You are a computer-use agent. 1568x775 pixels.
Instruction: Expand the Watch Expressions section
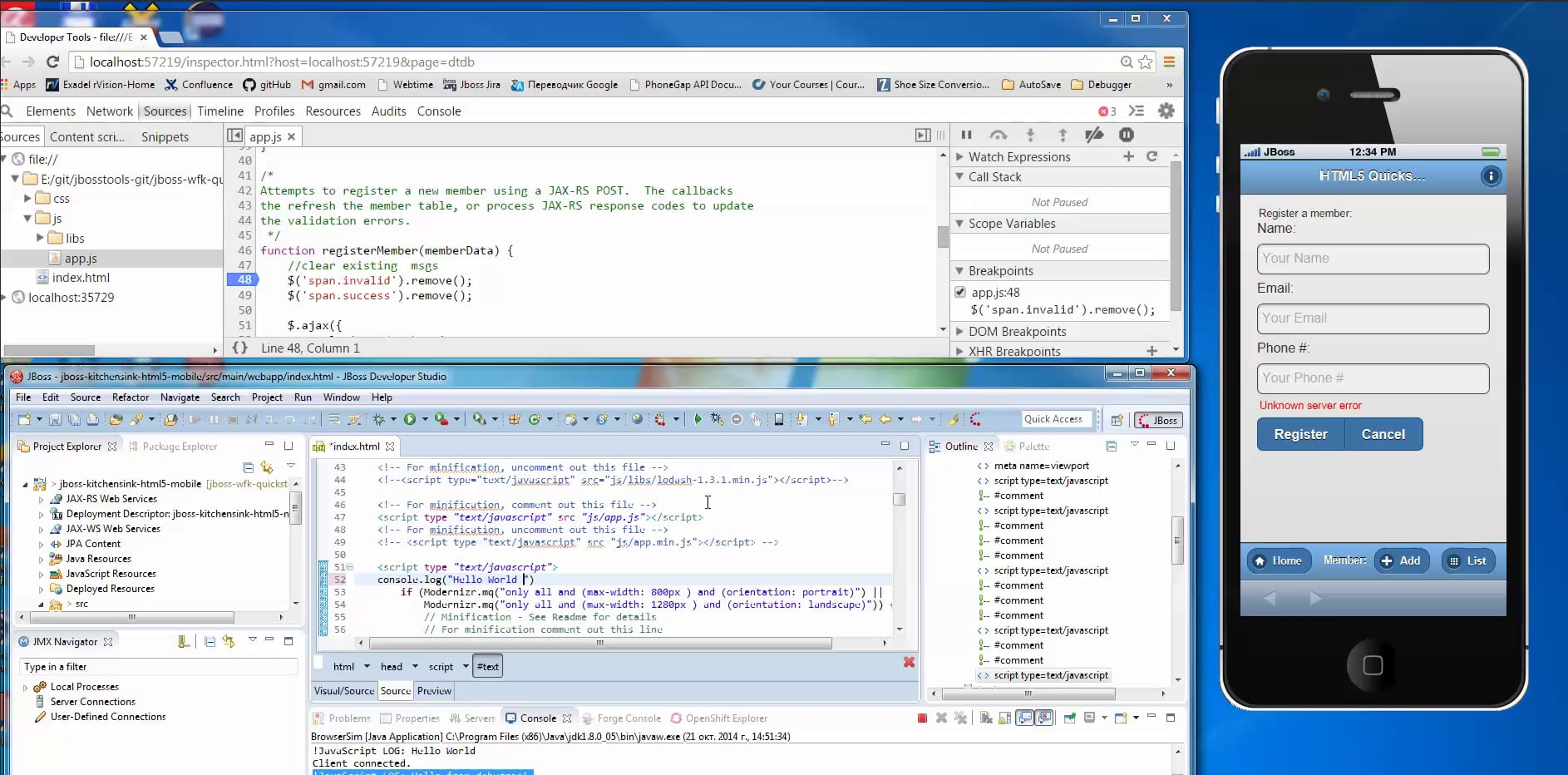pos(959,156)
